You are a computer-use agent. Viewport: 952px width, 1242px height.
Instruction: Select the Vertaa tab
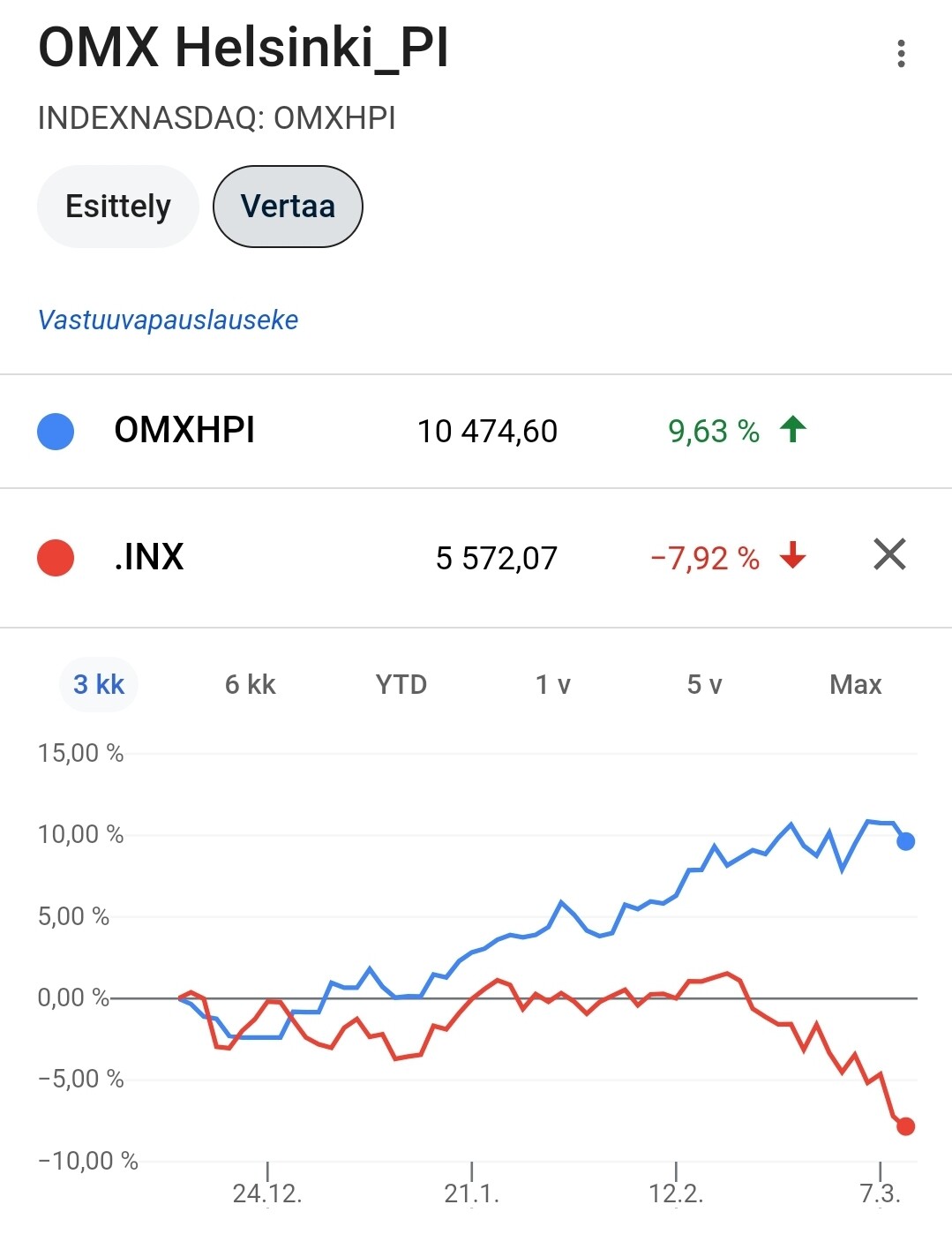(x=288, y=207)
